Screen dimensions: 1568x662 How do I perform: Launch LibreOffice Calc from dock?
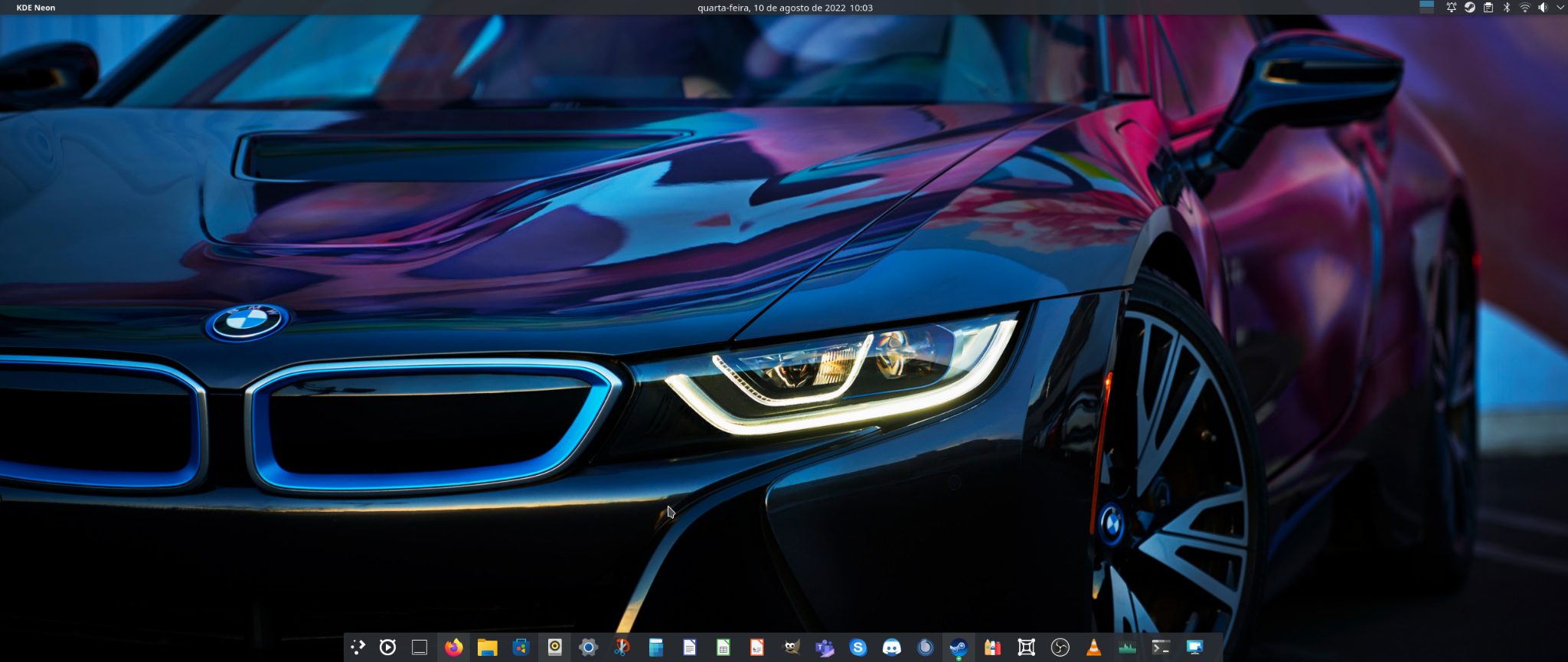click(723, 647)
